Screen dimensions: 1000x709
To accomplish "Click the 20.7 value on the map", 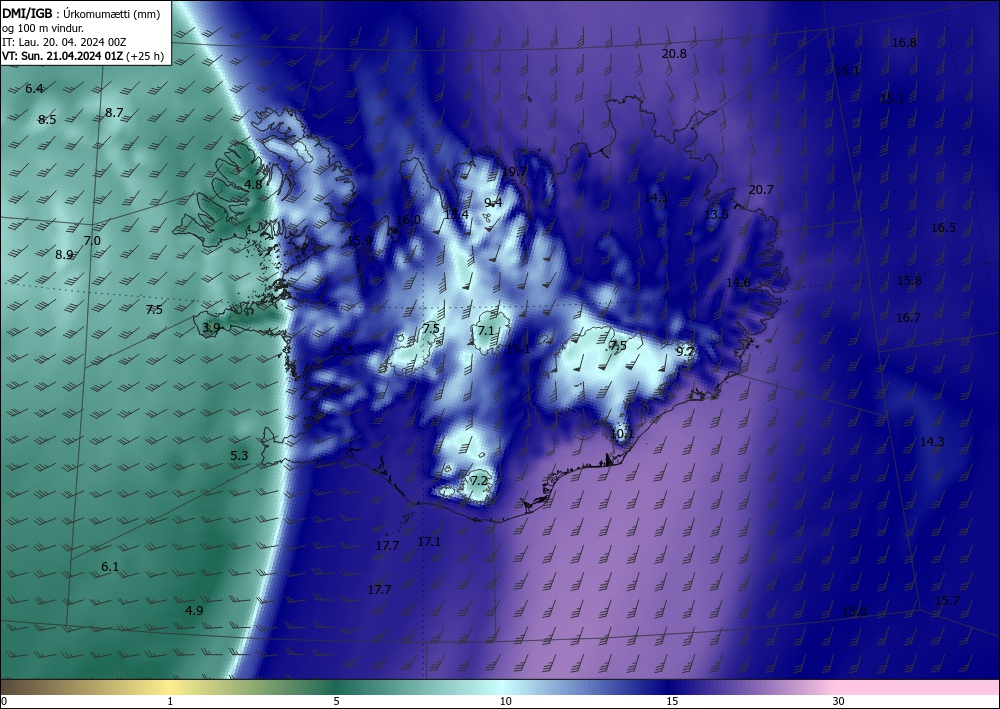I will tap(761, 189).
